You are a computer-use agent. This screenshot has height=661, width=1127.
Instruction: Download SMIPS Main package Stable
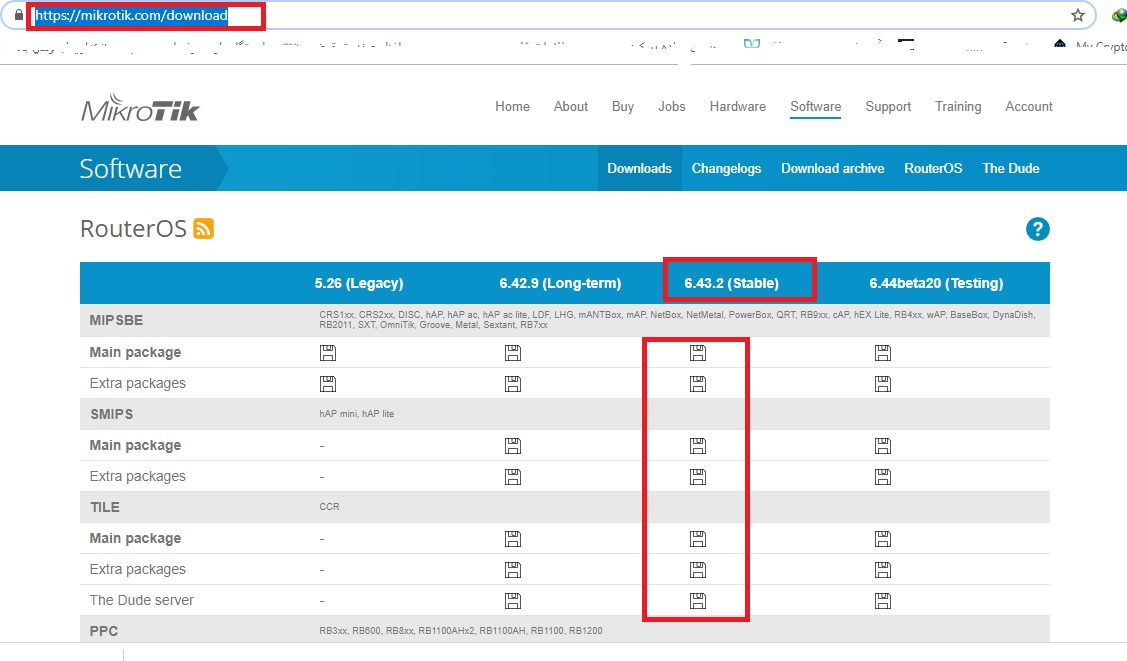698,446
